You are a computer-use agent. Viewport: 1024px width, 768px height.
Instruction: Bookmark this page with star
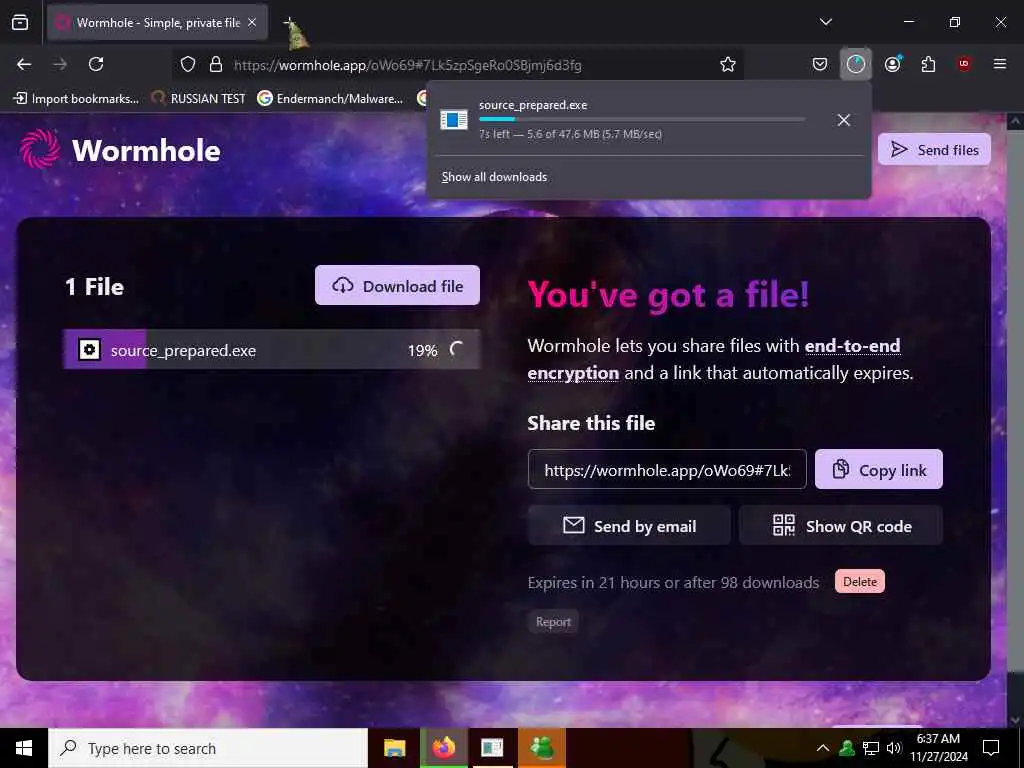coord(728,64)
